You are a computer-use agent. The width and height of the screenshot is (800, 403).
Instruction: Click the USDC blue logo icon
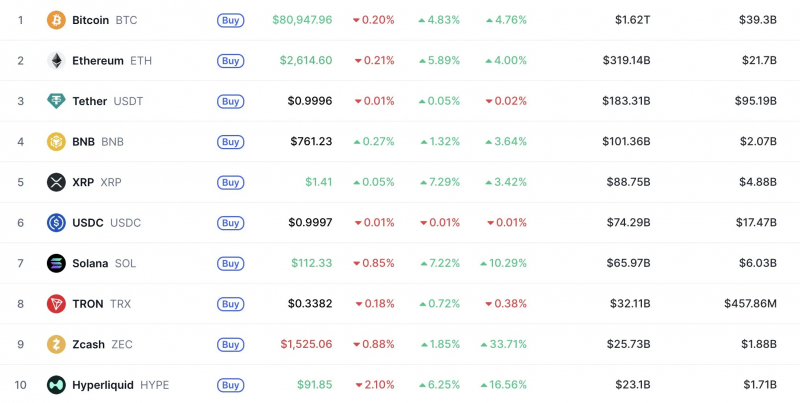click(56, 223)
